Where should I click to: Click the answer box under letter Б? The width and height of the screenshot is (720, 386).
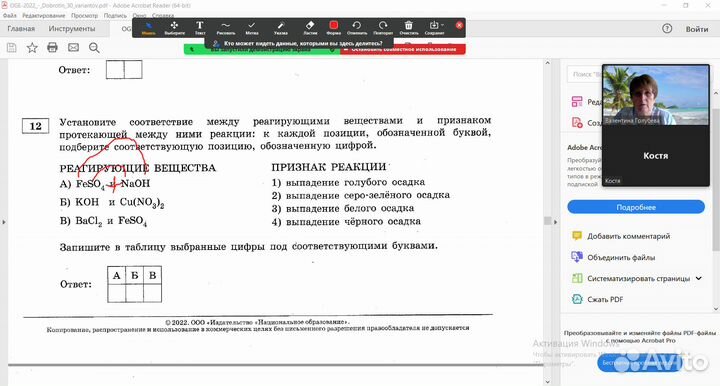coord(135,293)
